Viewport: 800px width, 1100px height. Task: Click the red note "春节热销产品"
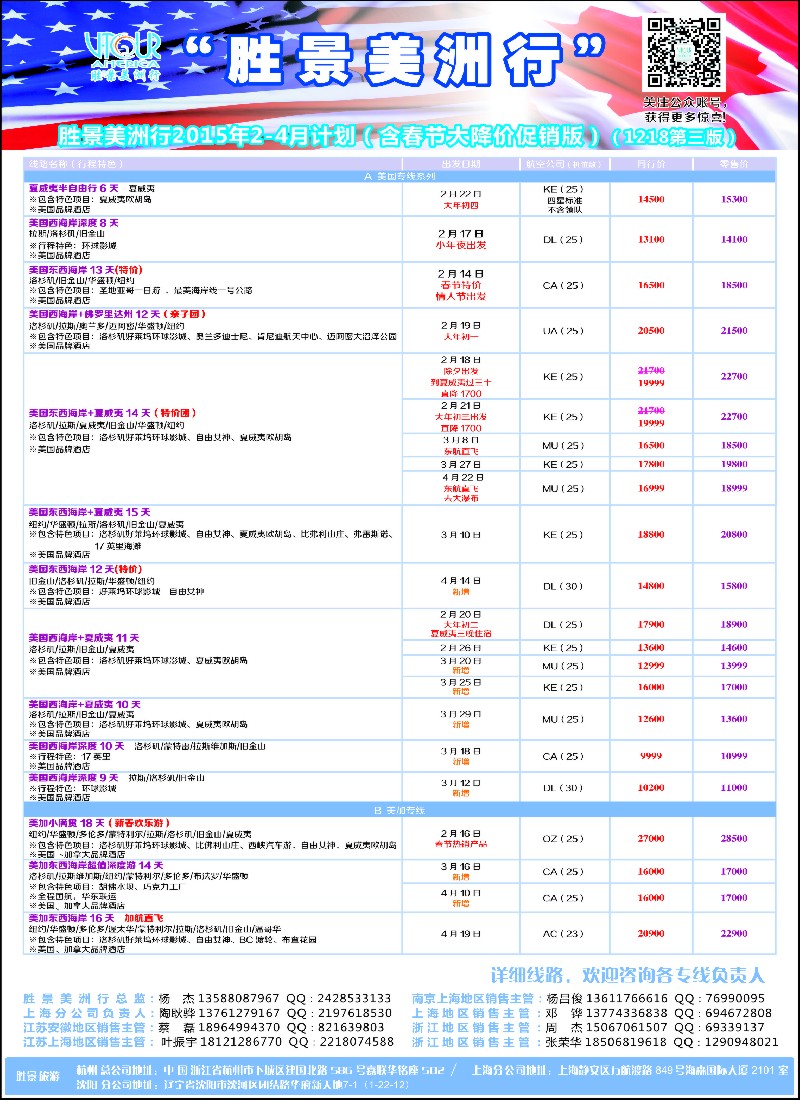[x=461, y=844]
